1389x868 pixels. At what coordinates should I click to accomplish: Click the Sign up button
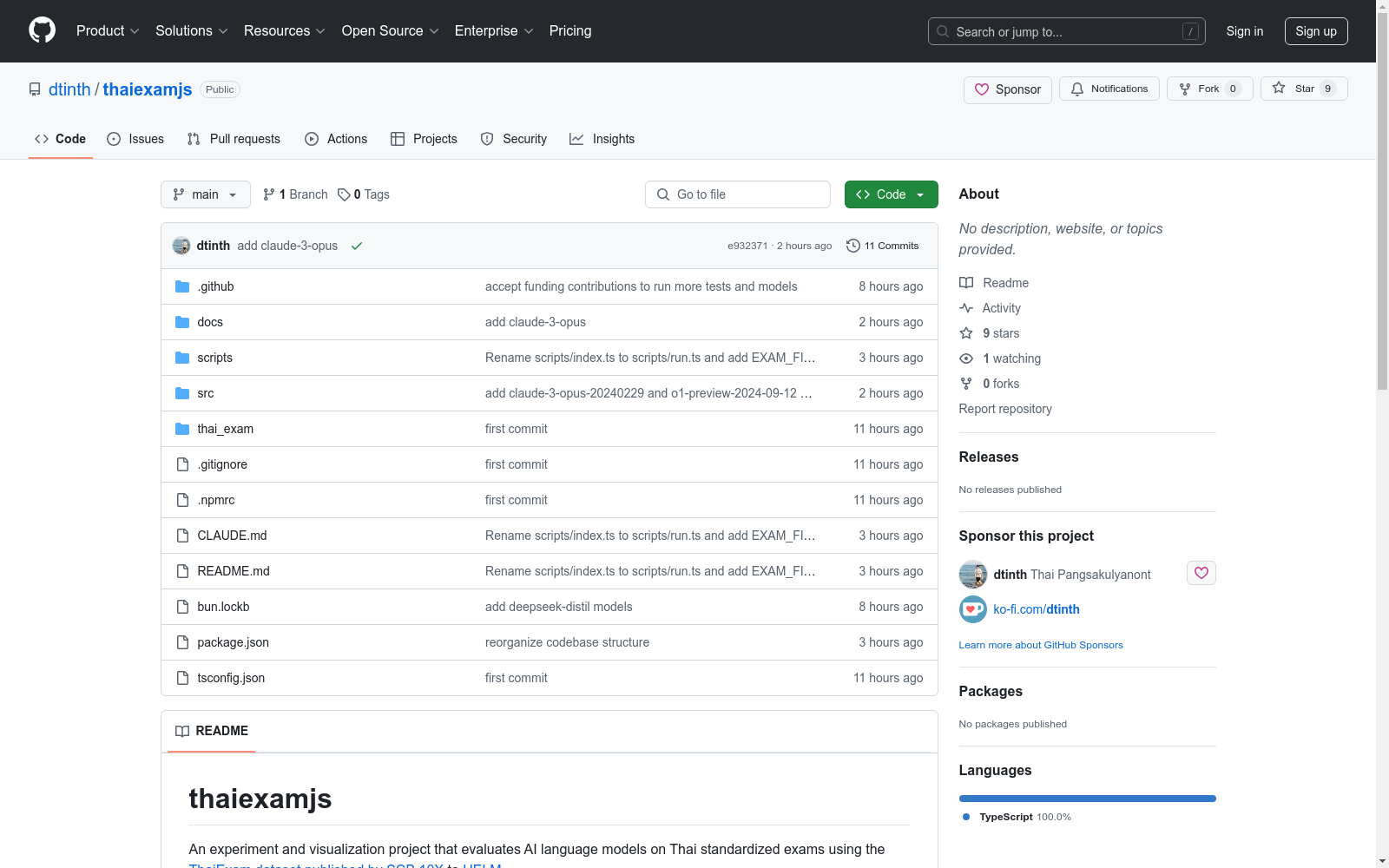click(1316, 31)
